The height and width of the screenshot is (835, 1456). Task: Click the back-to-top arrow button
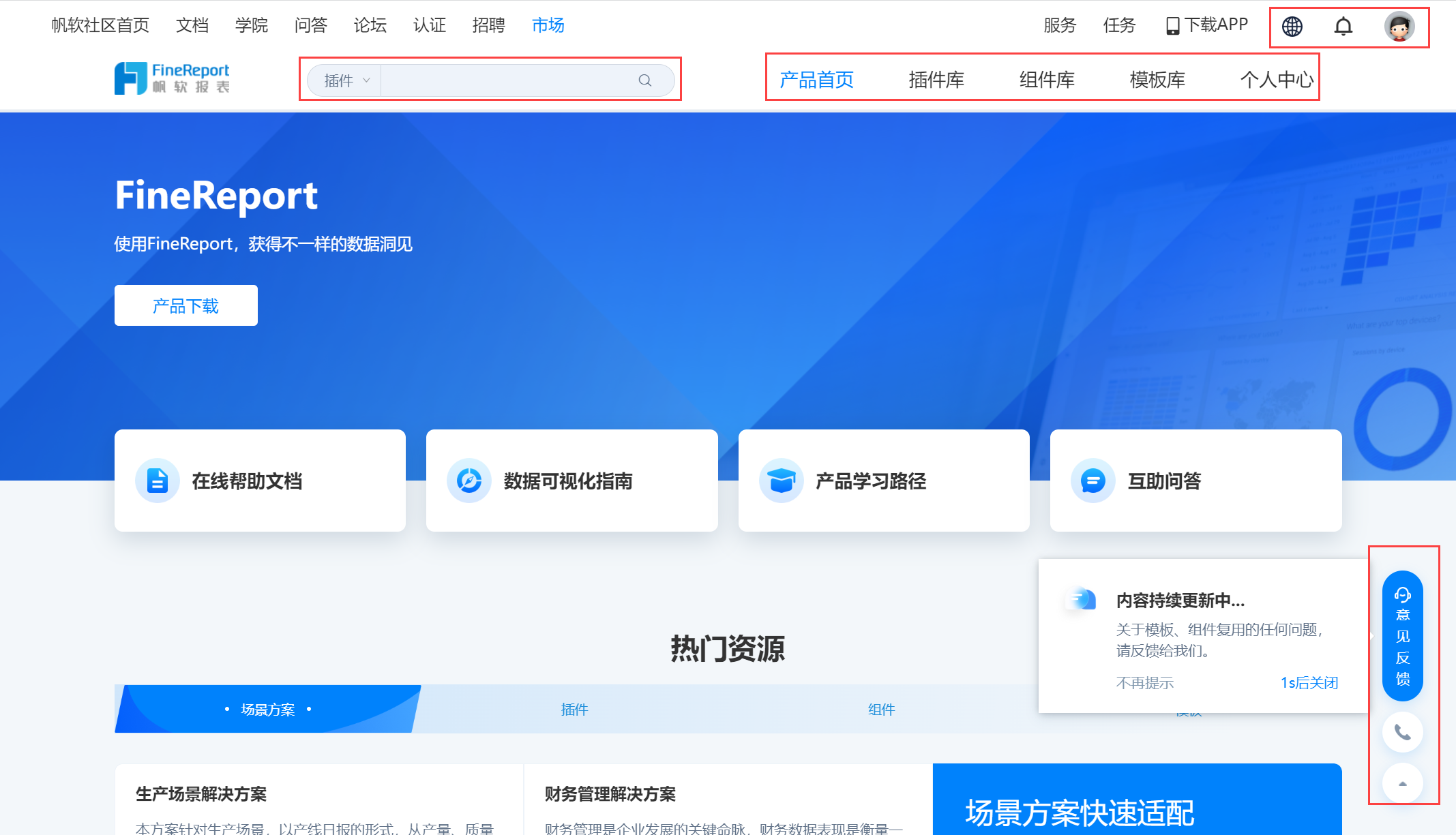tap(1402, 783)
